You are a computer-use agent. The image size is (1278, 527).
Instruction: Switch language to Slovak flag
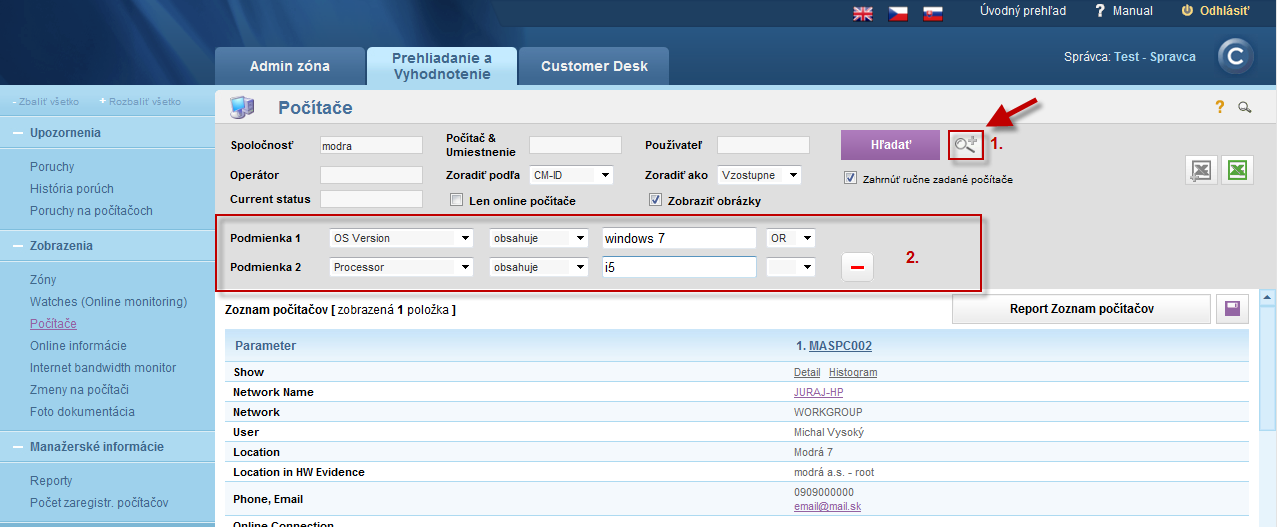[x=932, y=13]
